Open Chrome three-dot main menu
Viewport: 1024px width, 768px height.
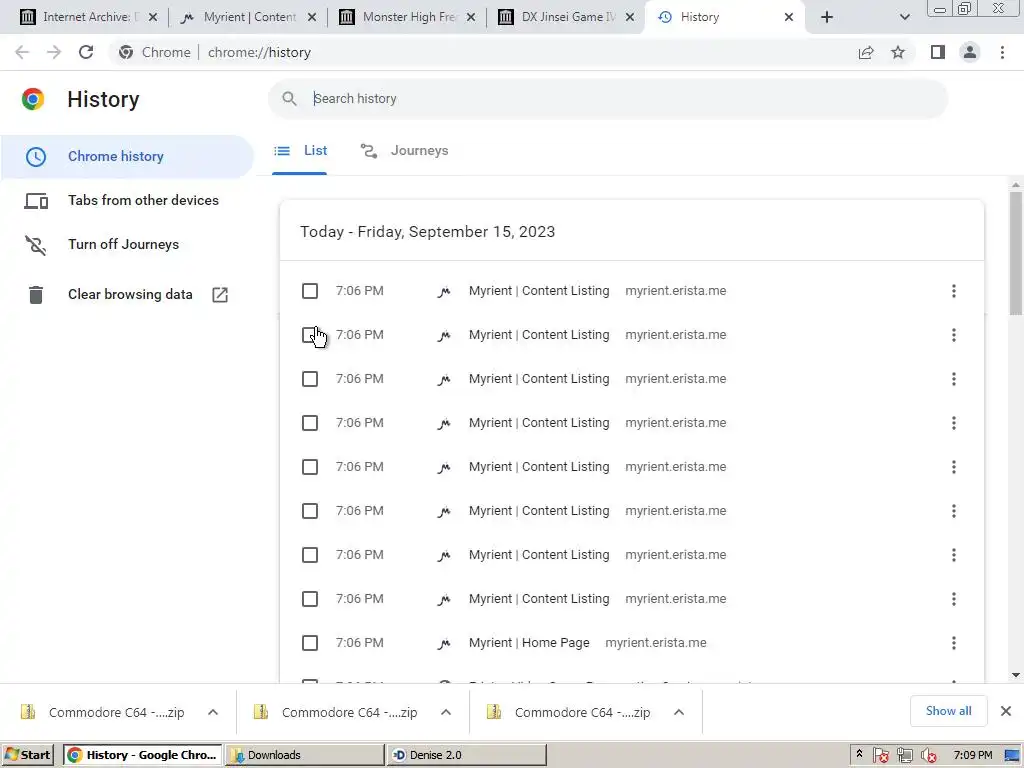[1002, 52]
